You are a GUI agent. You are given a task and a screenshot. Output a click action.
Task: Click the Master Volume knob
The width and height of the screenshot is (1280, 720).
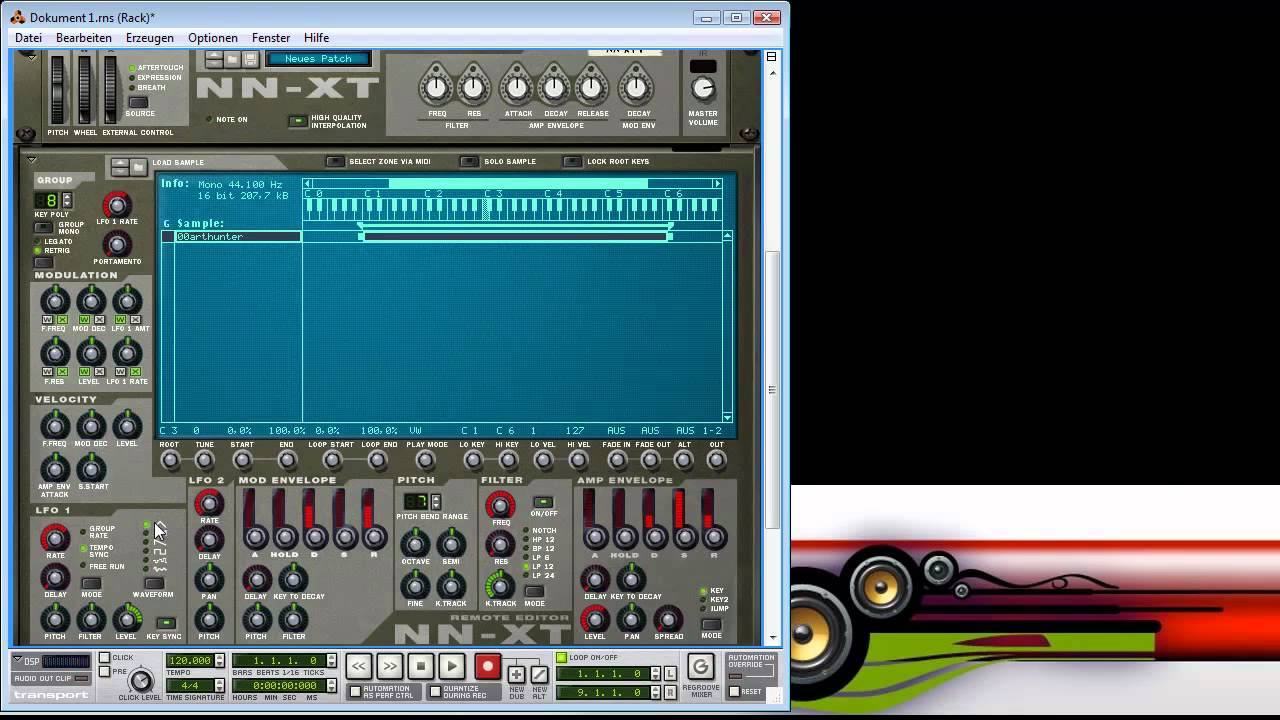[x=703, y=89]
